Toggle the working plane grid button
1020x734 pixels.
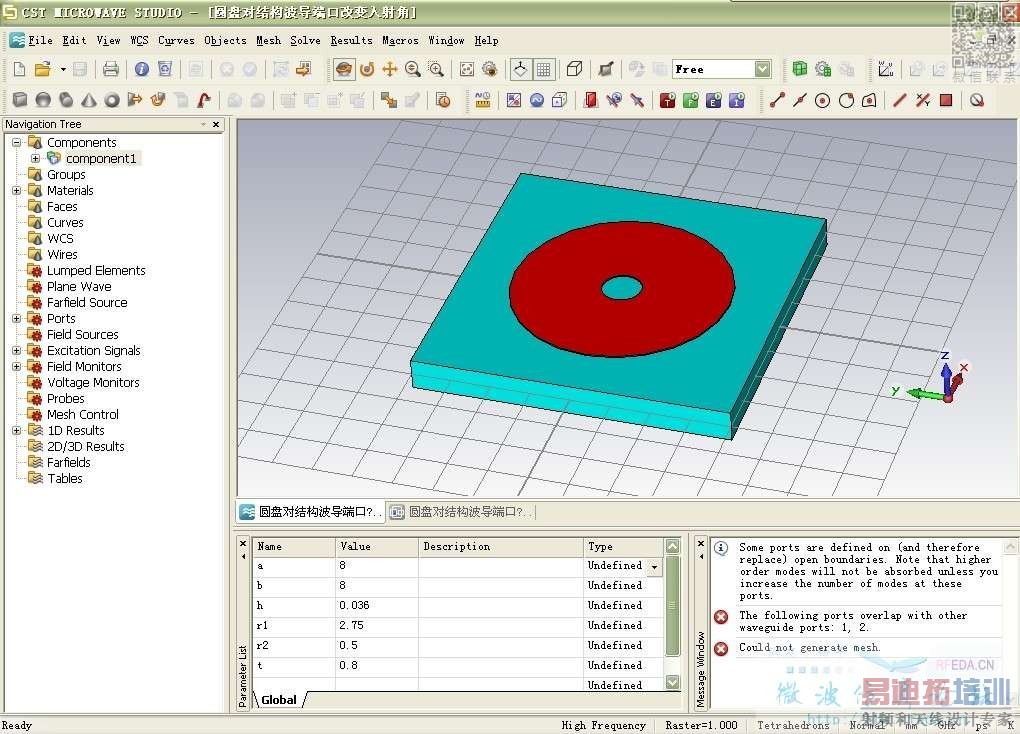543,69
